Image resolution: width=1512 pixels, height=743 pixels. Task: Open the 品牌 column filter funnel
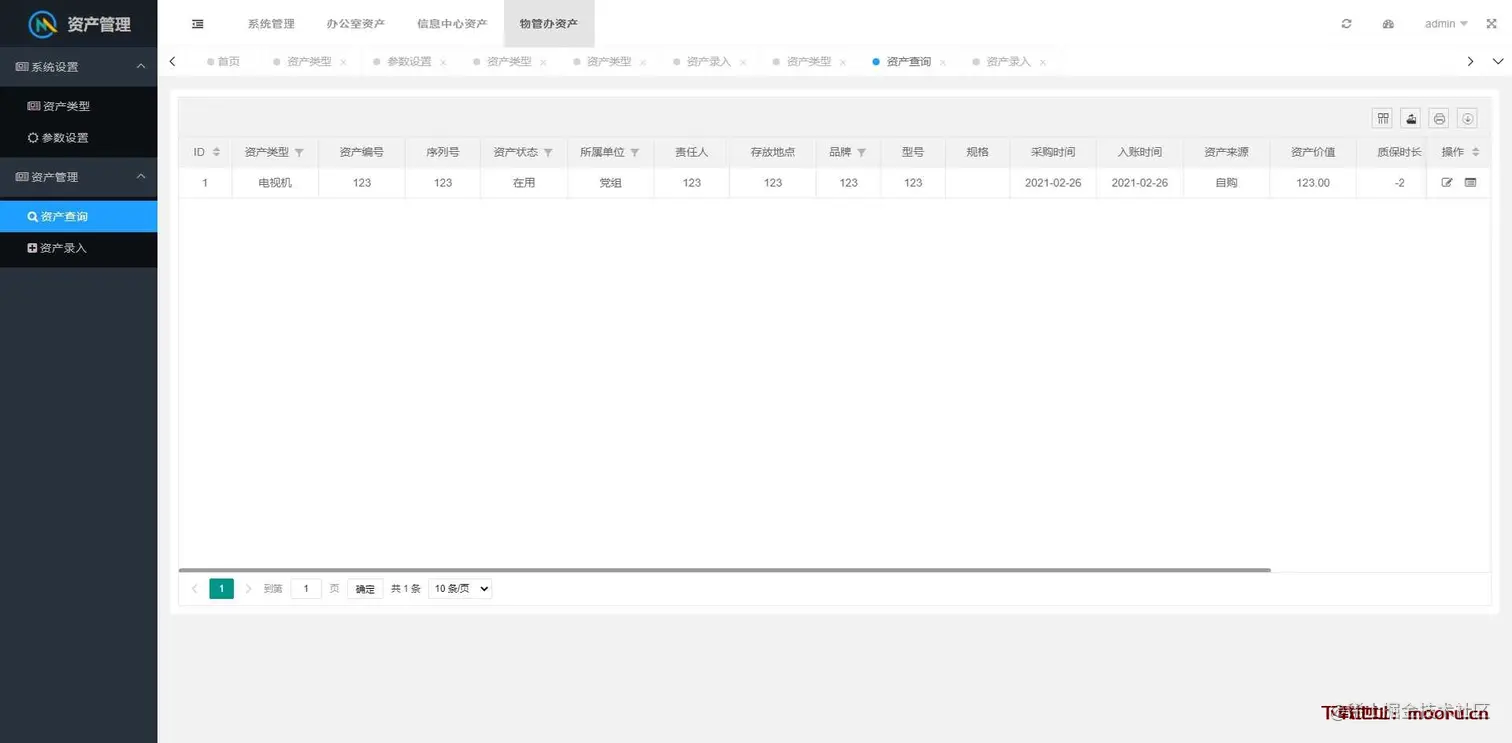(861, 153)
